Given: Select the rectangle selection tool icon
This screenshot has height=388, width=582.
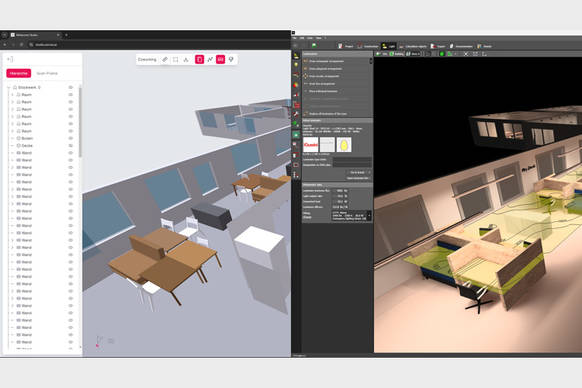Looking at the screenshot, I should coord(176,59).
